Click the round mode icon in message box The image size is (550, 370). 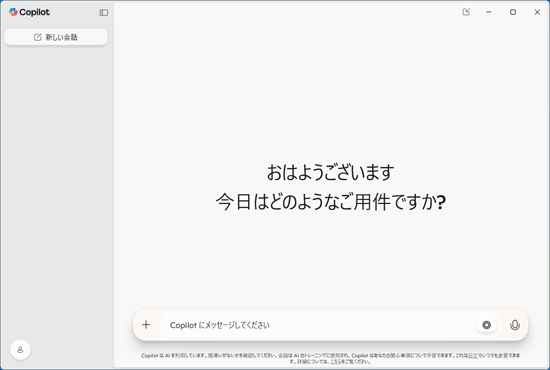coord(487,325)
